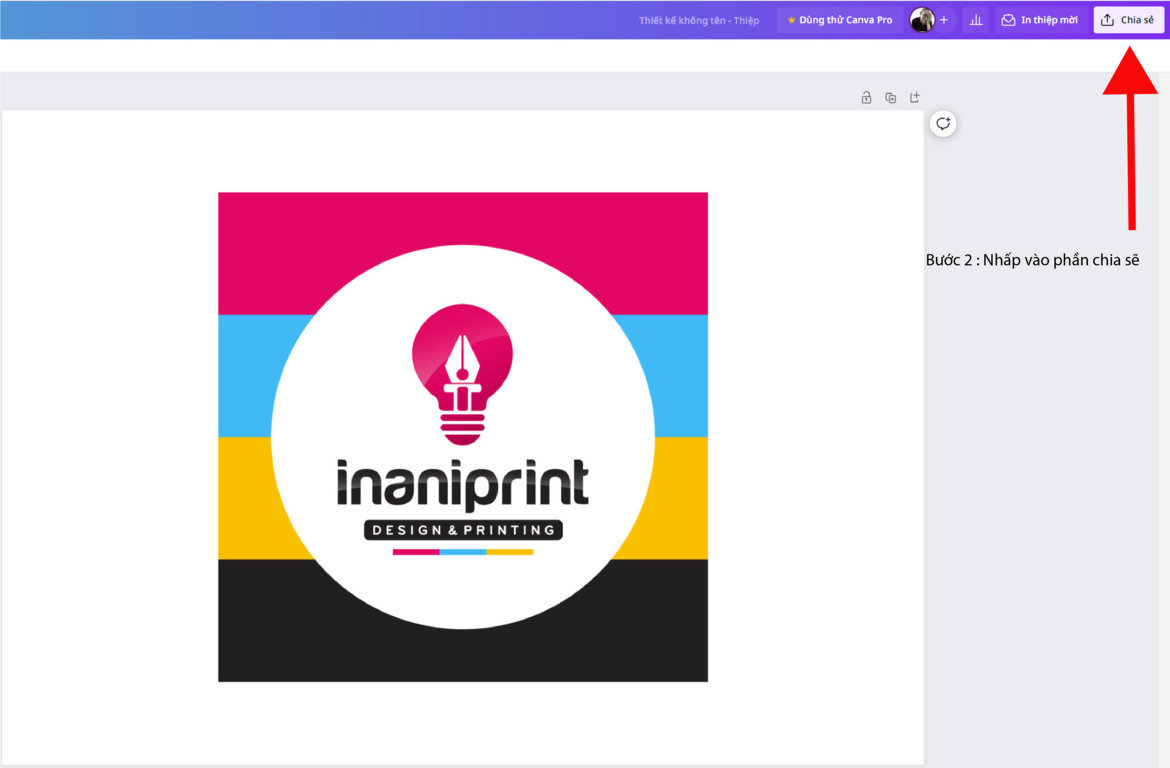Select the inaniprint logo image on canvas
This screenshot has height=768, width=1170.
tap(463, 437)
